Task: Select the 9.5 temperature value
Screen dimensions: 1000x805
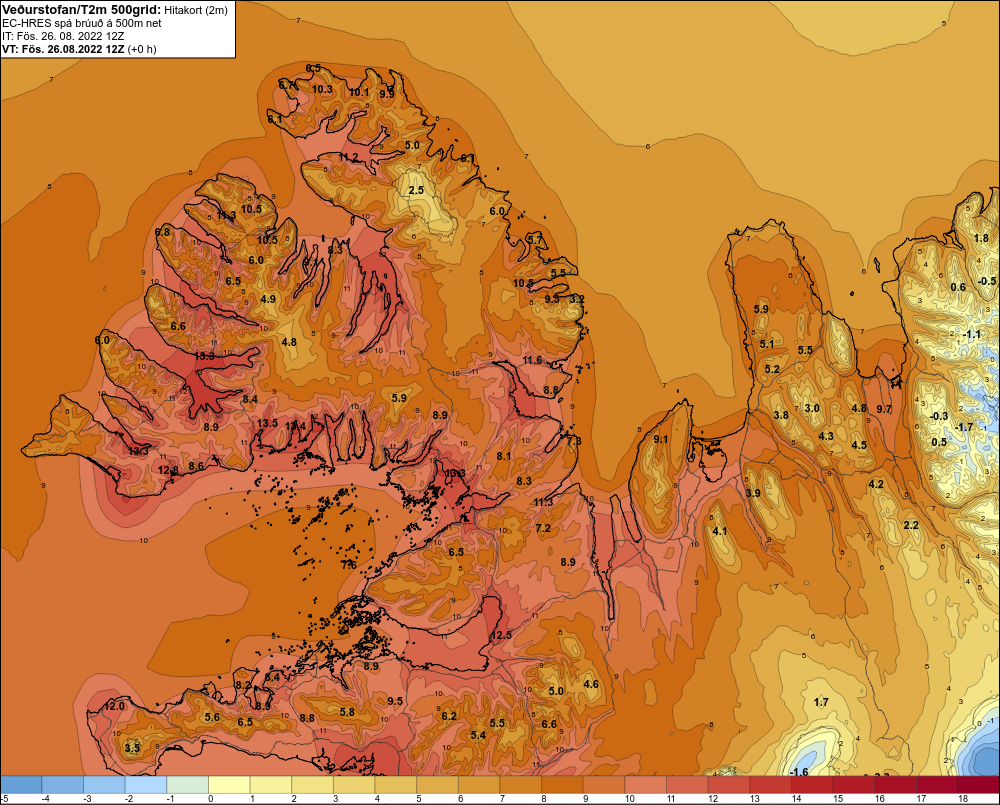Action: (395, 701)
